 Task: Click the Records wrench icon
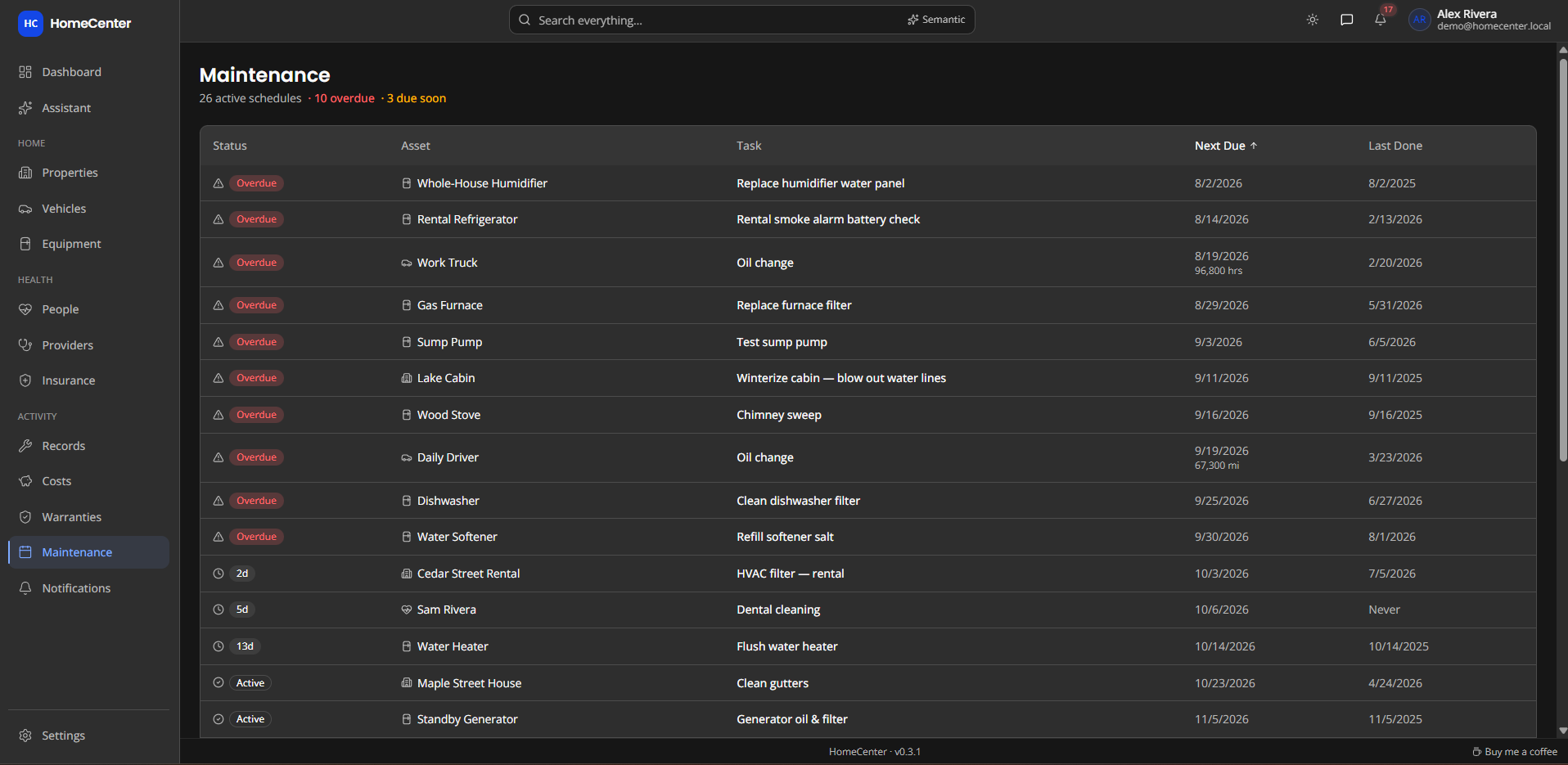[25, 446]
